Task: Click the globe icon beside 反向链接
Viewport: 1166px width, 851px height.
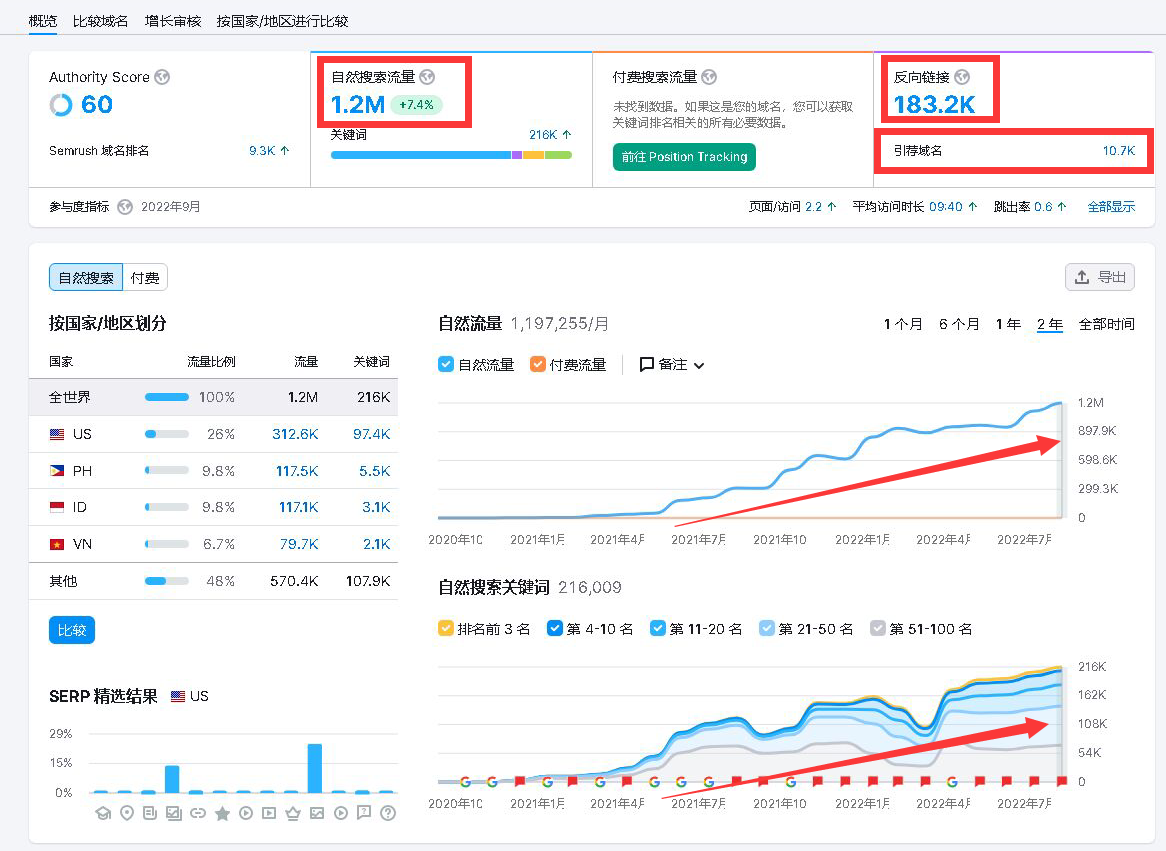Action: tap(962, 77)
